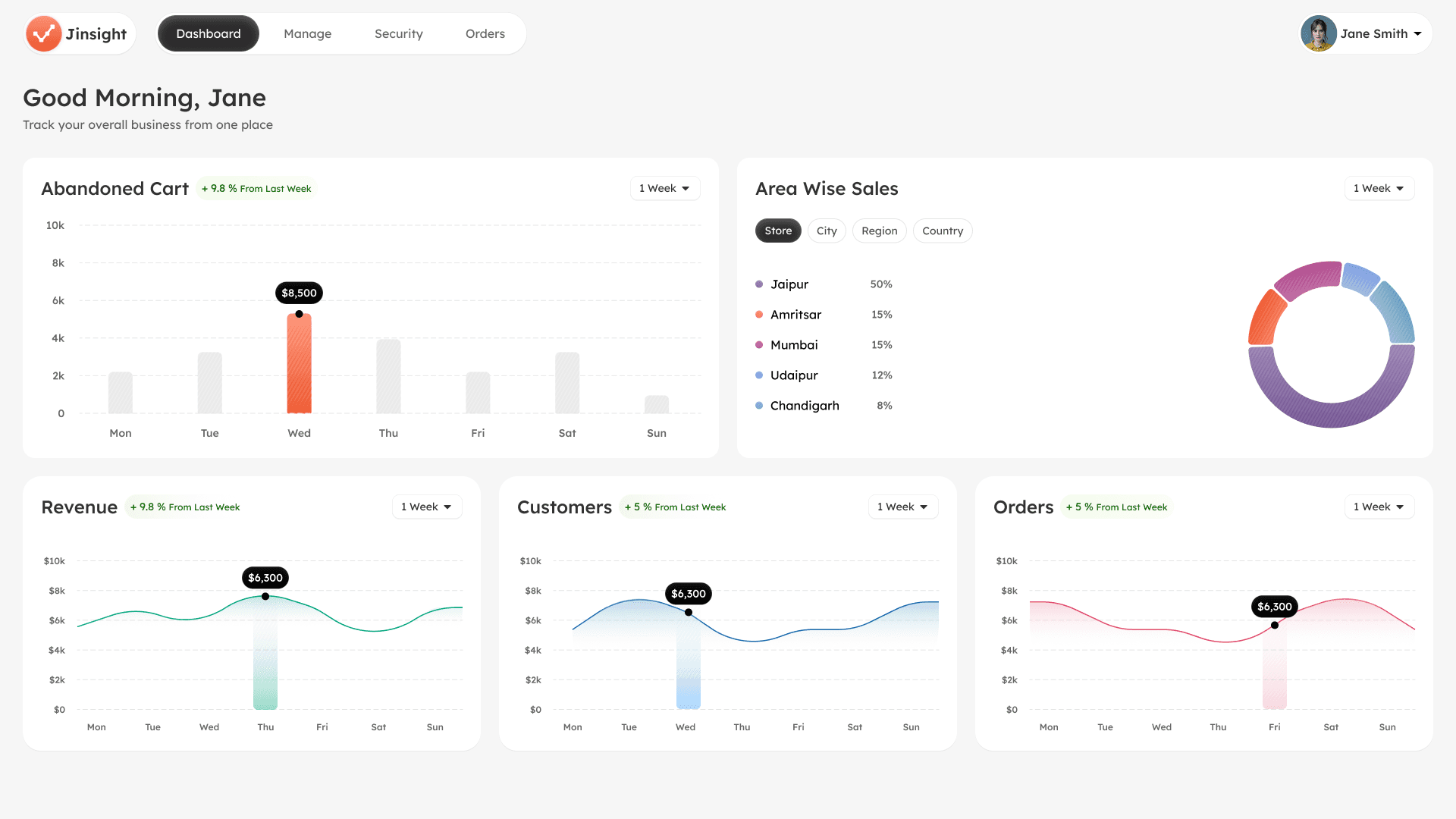Click the blue Udaipur legend dot
Image resolution: width=1456 pixels, height=819 pixels.
pyautogui.click(x=759, y=375)
